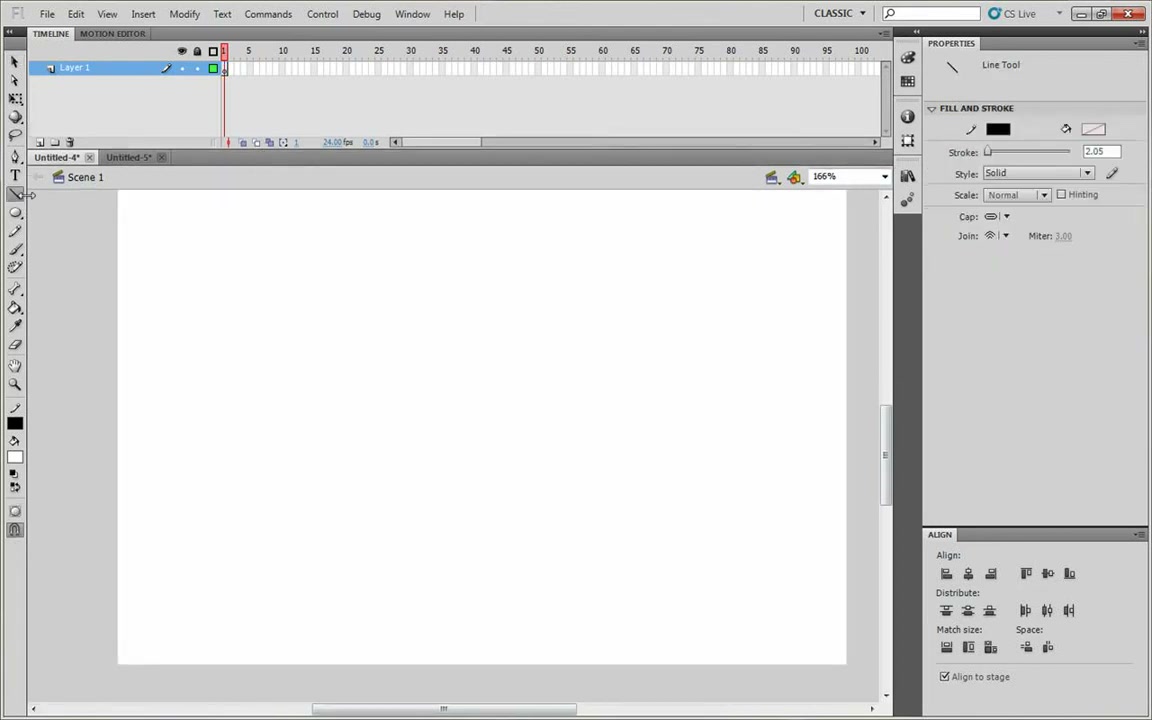
Task: Click Distribute top edge icon
Action: pos(946,611)
